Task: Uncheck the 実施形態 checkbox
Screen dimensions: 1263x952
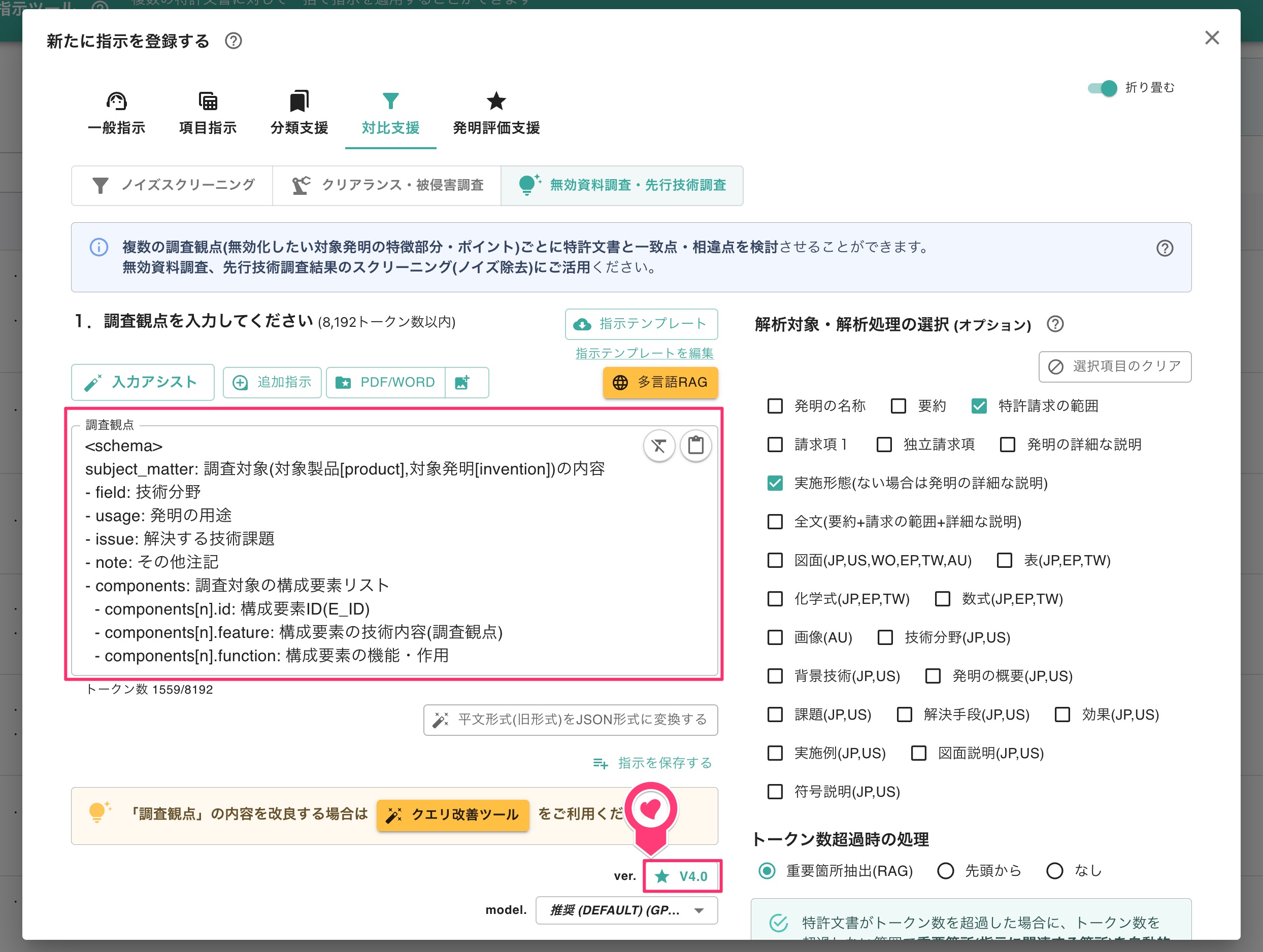Action: click(775, 484)
